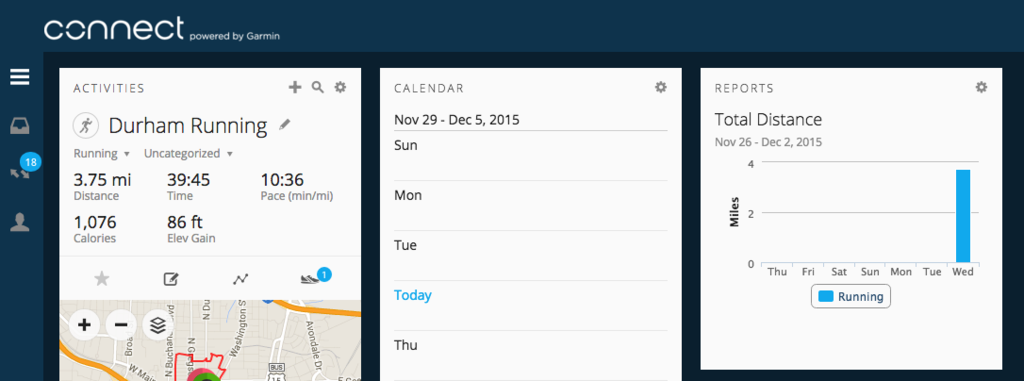Open the user profile sidebar icon
This screenshot has width=1024, height=381.
click(x=20, y=223)
